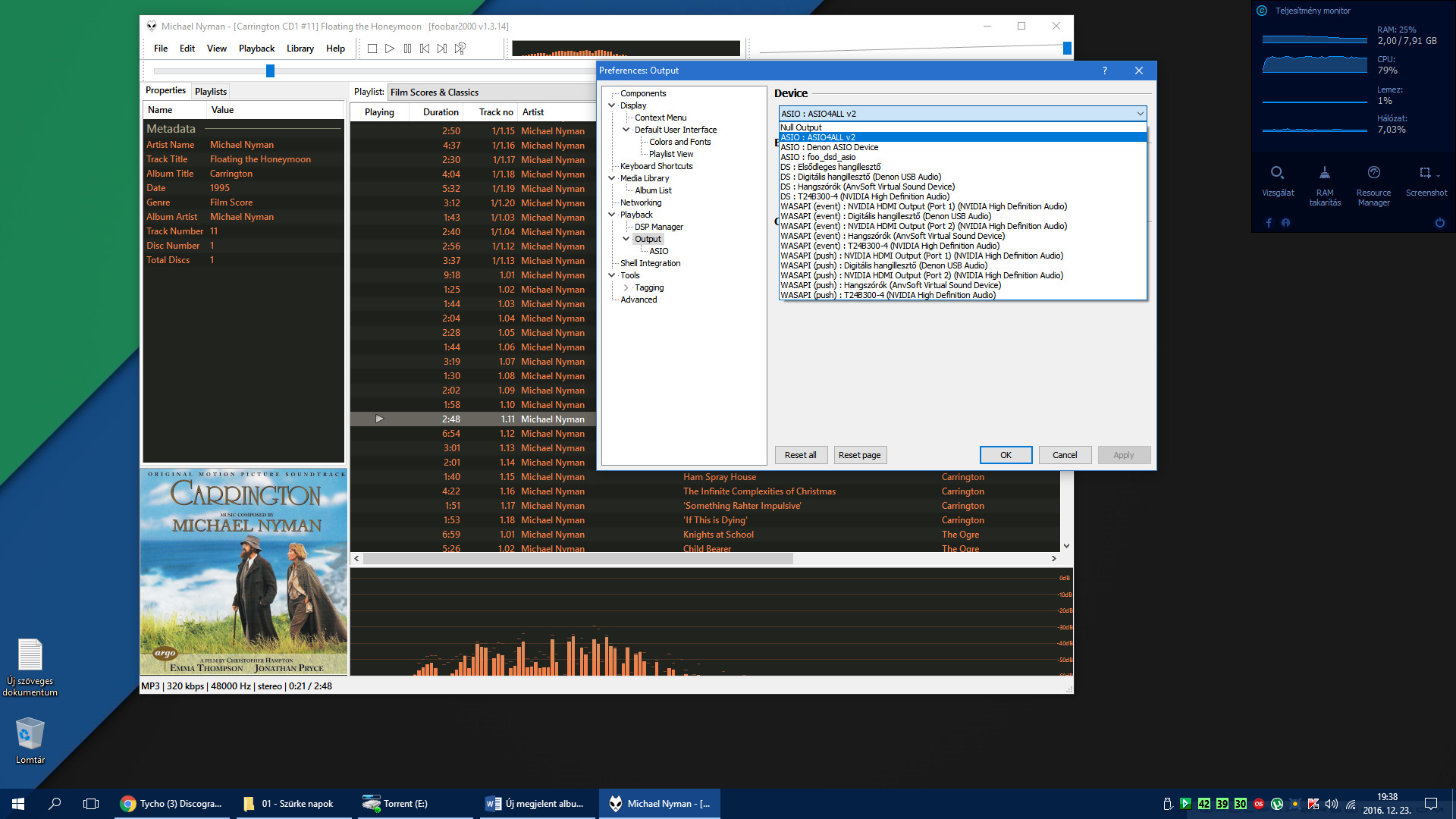Image resolution: width=1456 pixels, height=819 pixels.
Task: Switch to the Chrome Tycho Discography window
Action: tap(173, 804)
